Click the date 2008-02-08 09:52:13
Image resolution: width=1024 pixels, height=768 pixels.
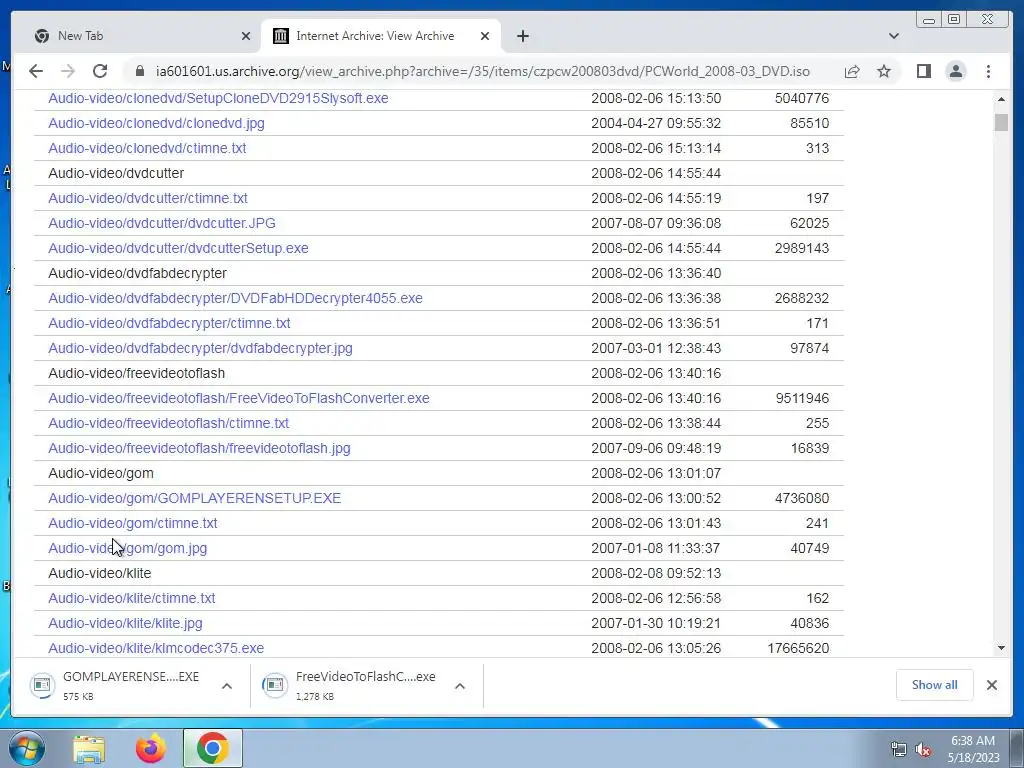[656, 573]
